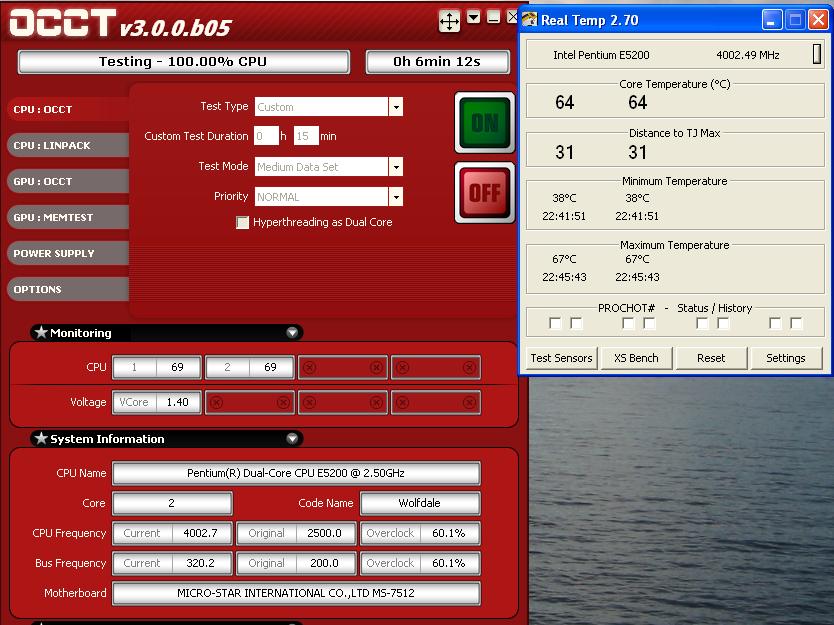Collapse the Monitoring section arrow

[292, 332]
